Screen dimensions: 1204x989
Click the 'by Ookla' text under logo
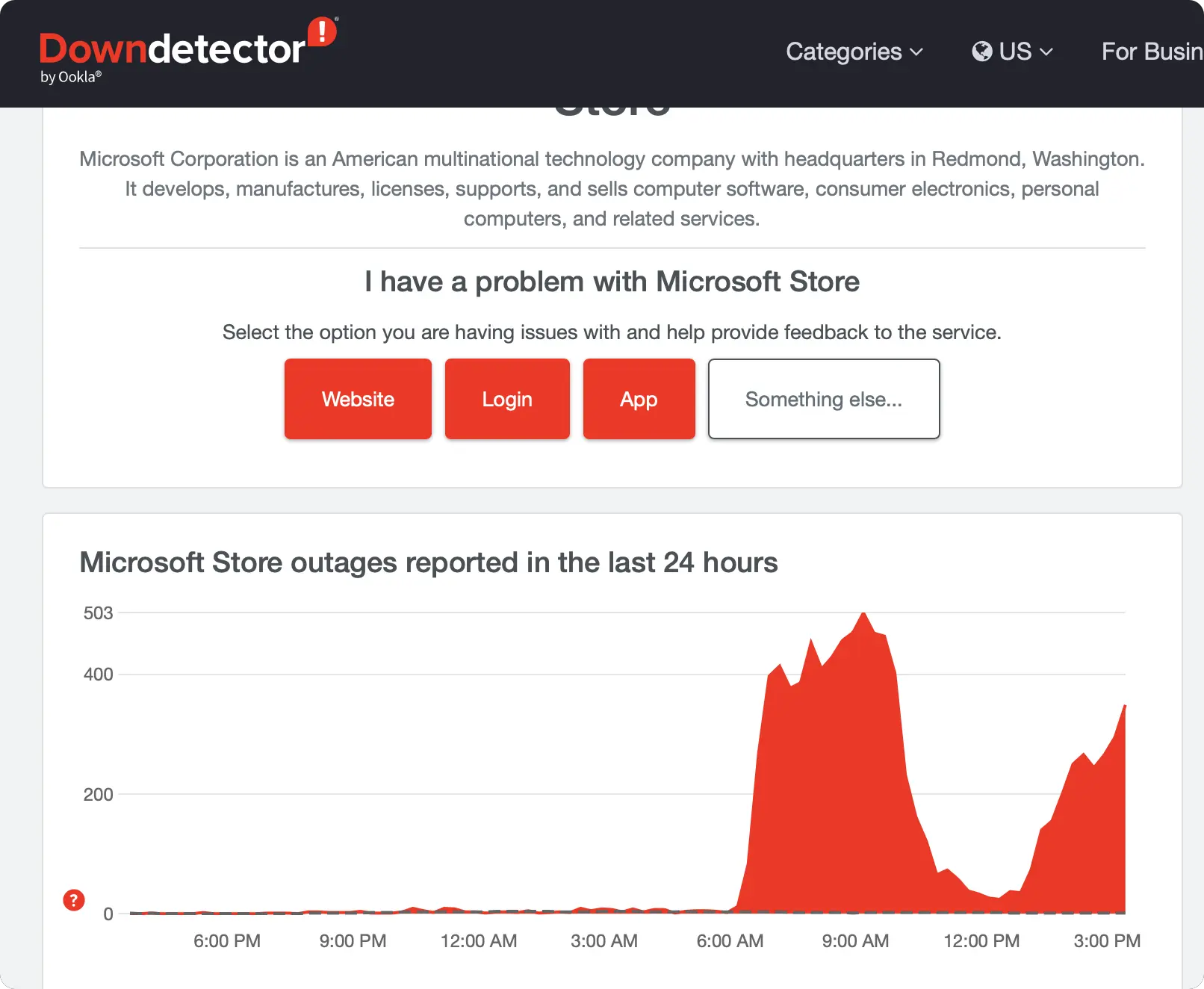pos(71,77)
